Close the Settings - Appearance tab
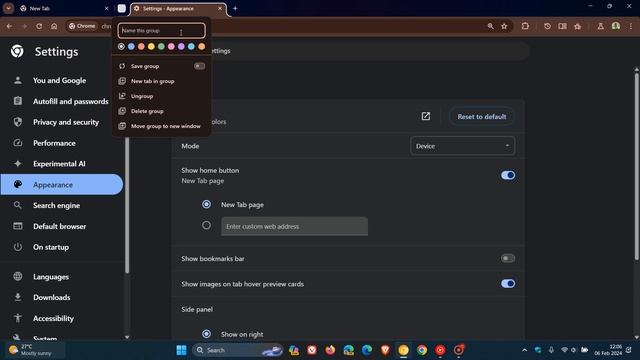Image resolution: width=640 pixels, height=360 pixels. tap(220, 8)
